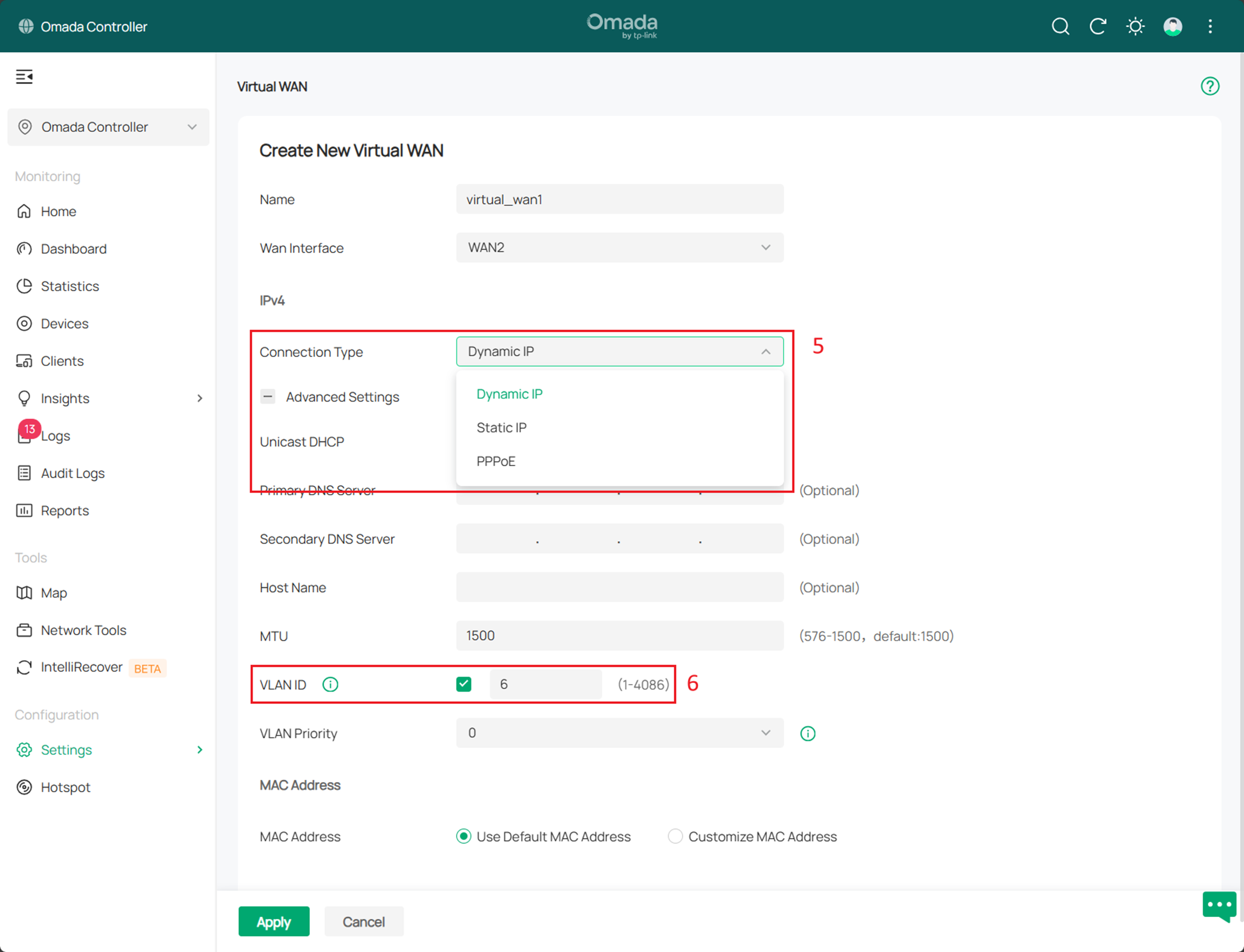Click the Insights lightbulb icon
Viewport: 1244px width, 952px height.
(x=24, y=398)
